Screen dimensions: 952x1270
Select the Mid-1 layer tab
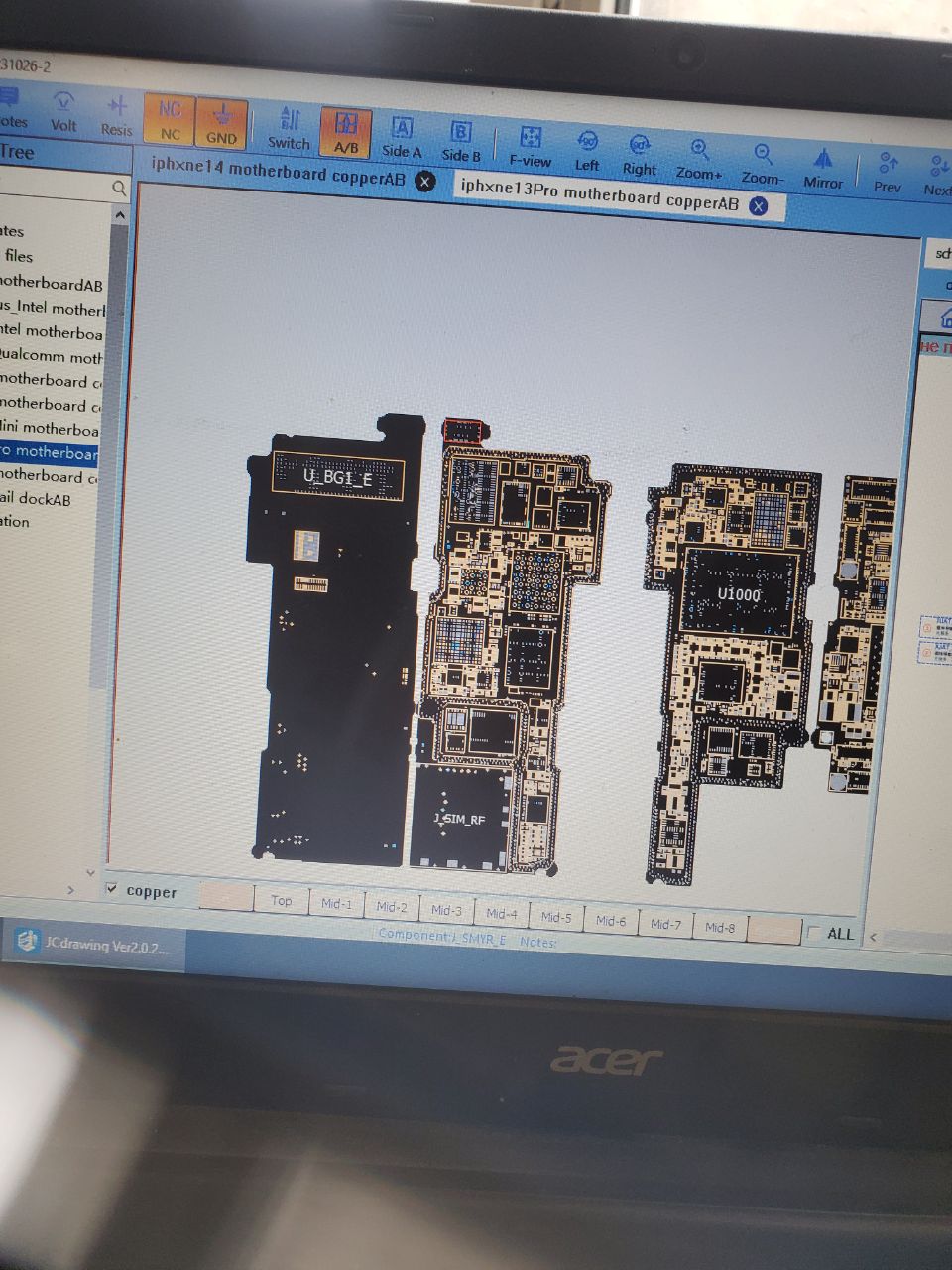click(336, 904)
